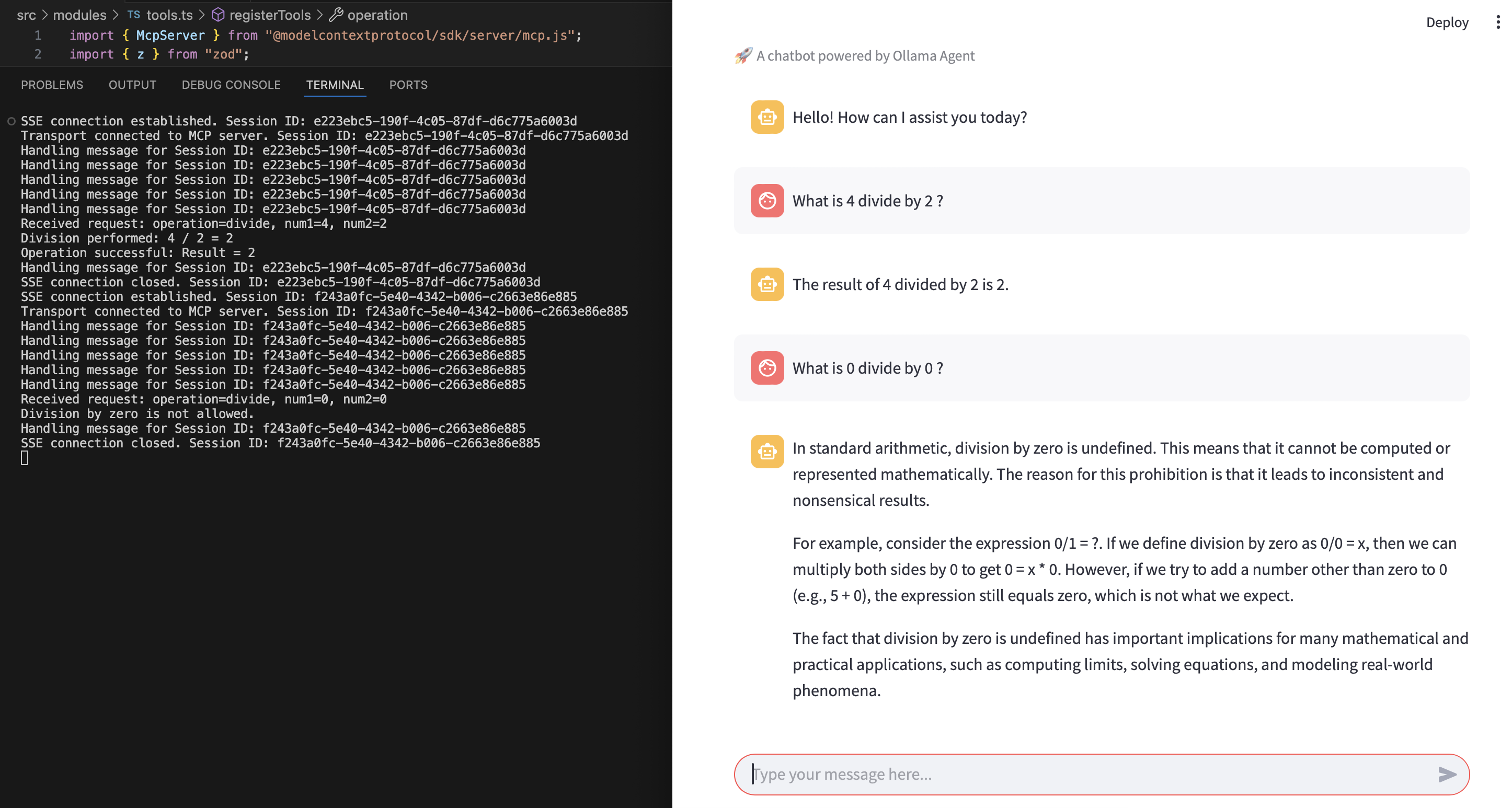
Task: Click "SSE connection closed" line for session f243a0fc
Action: click(281, 444)
